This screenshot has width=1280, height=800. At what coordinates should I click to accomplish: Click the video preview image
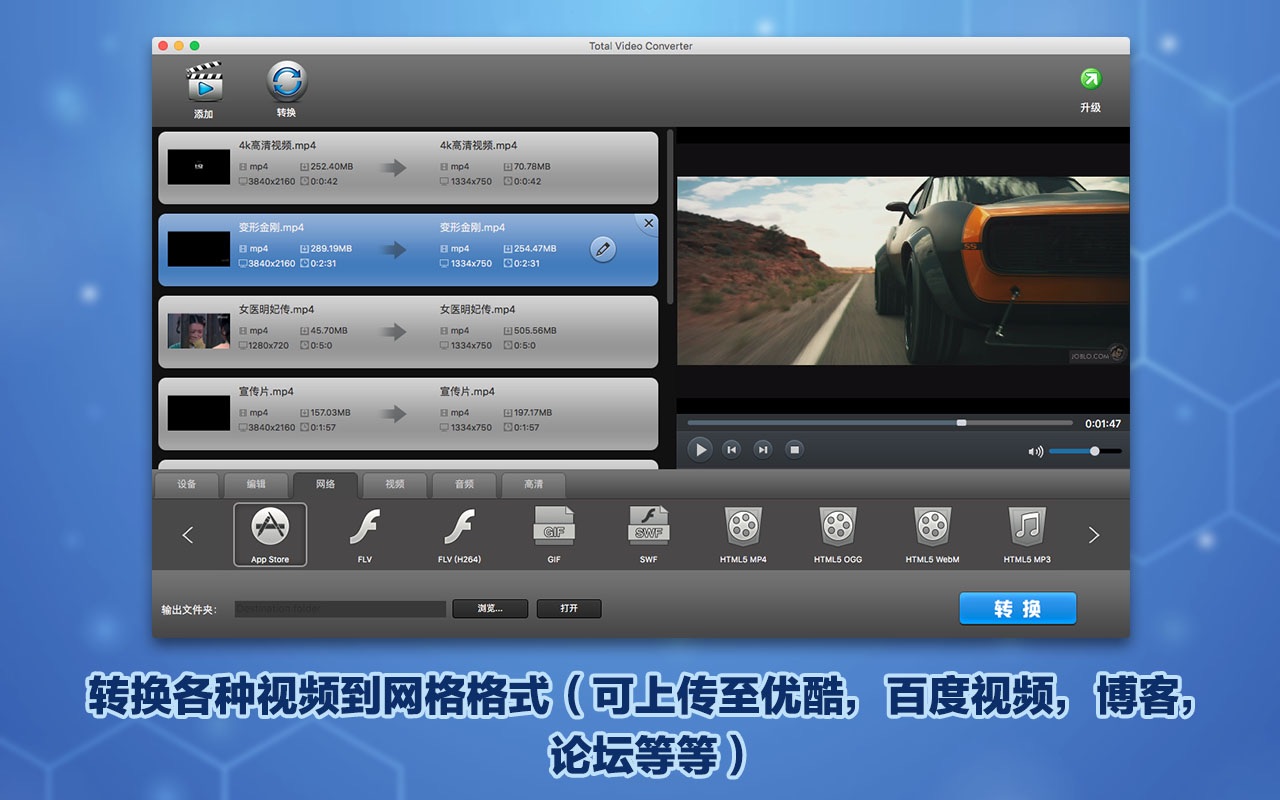(903, 271)
